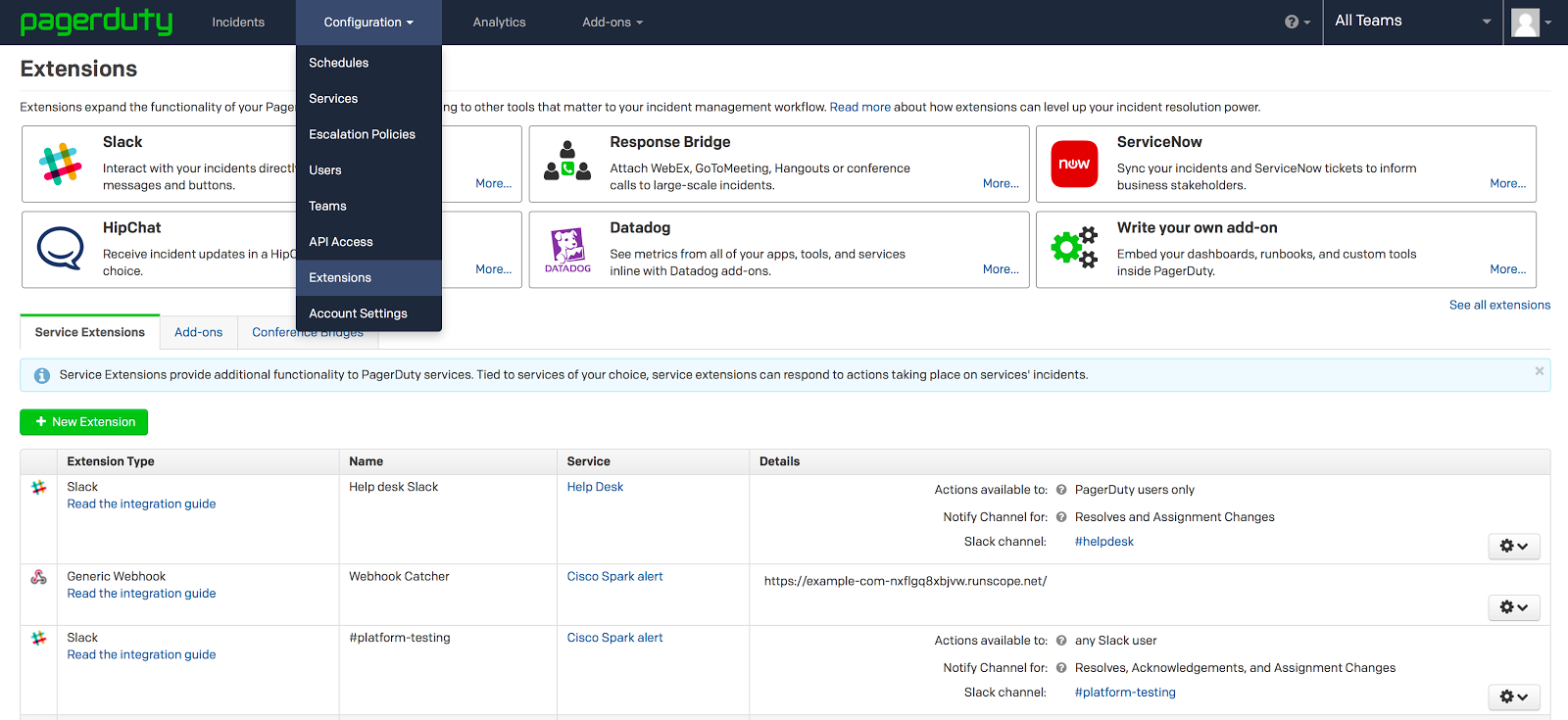Click the Slack logo icon in extensions gallery
The image size is (1568, 720).
(61, 164)
